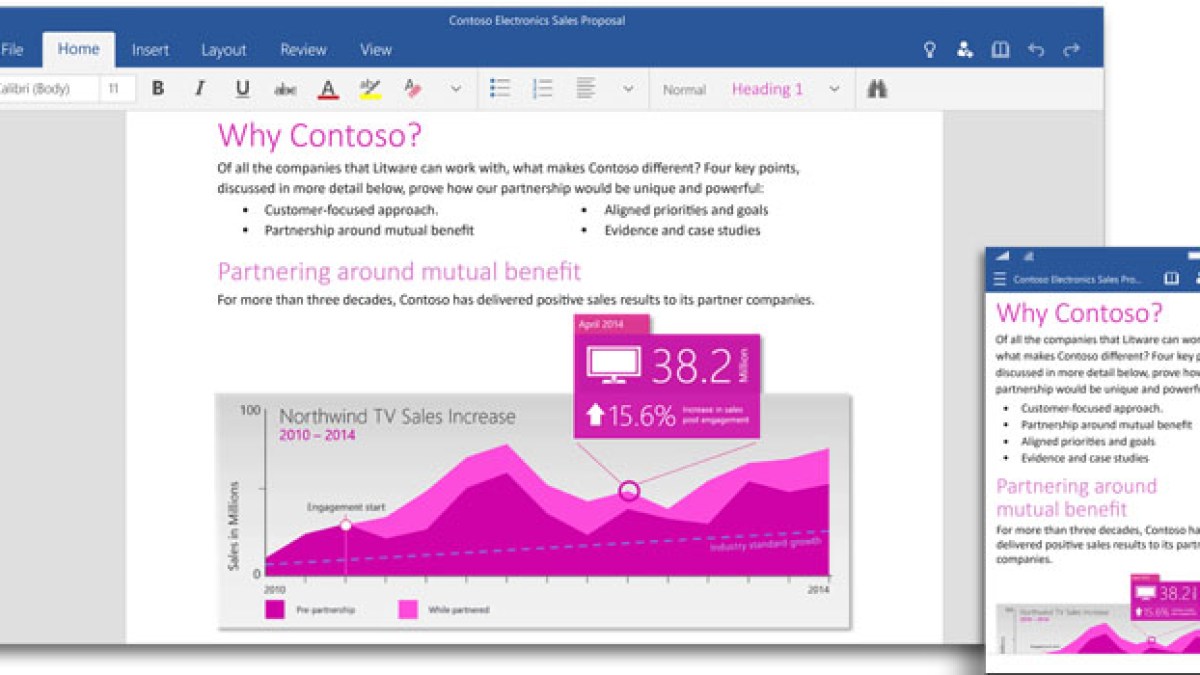
Task: Click phone window title 'Contoso Electronics Sales Pro...'
Action: 1077,280
